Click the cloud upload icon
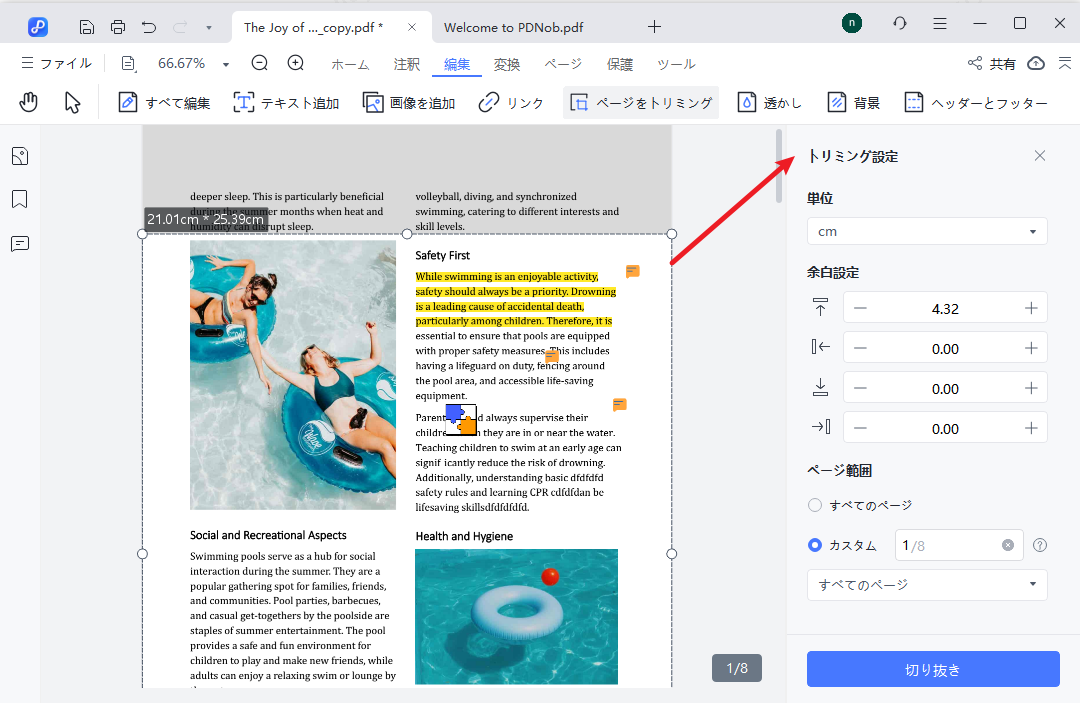 tap(1036, 63)
